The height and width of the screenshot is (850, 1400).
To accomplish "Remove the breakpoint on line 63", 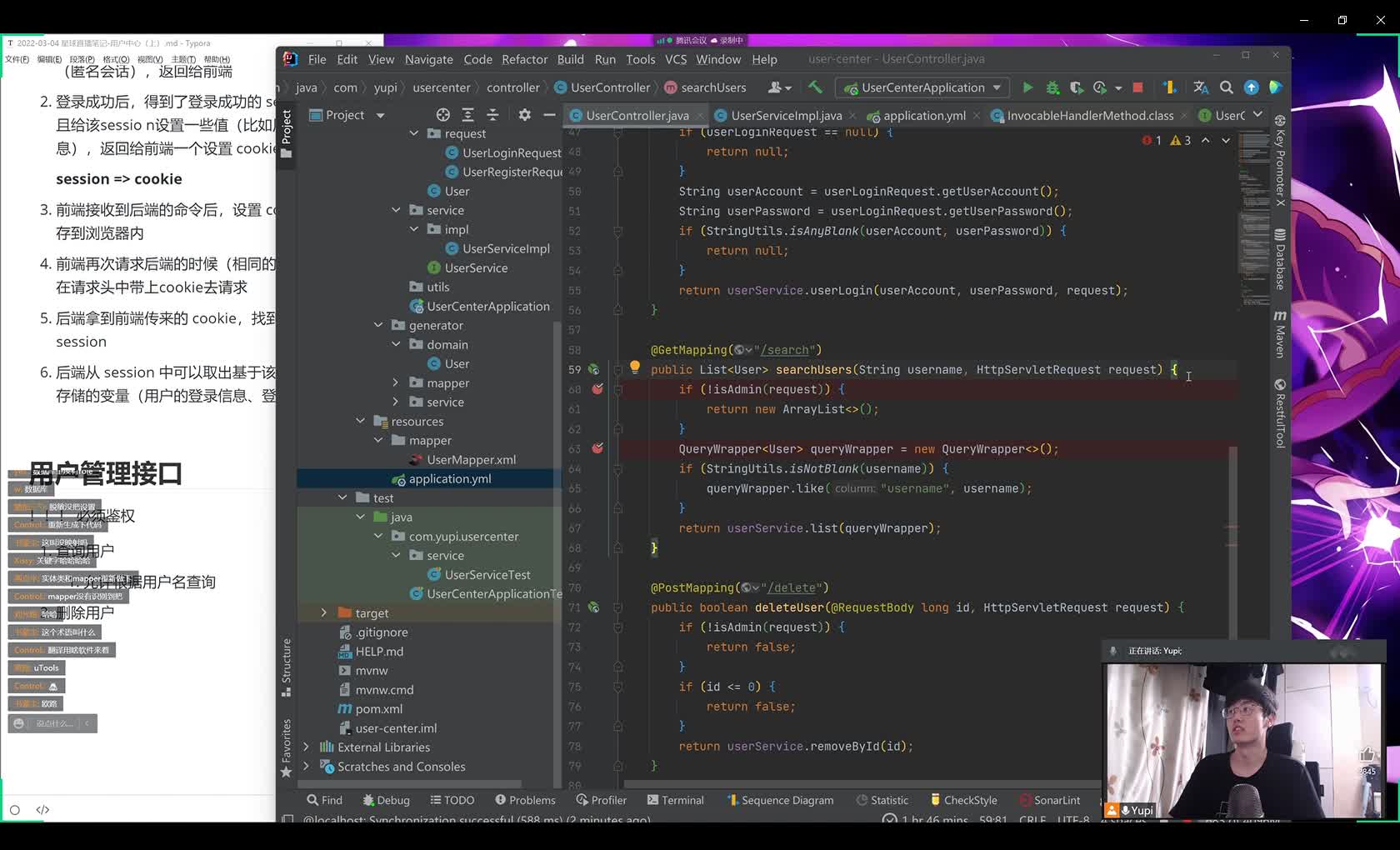I will click(x=597, y=449).
